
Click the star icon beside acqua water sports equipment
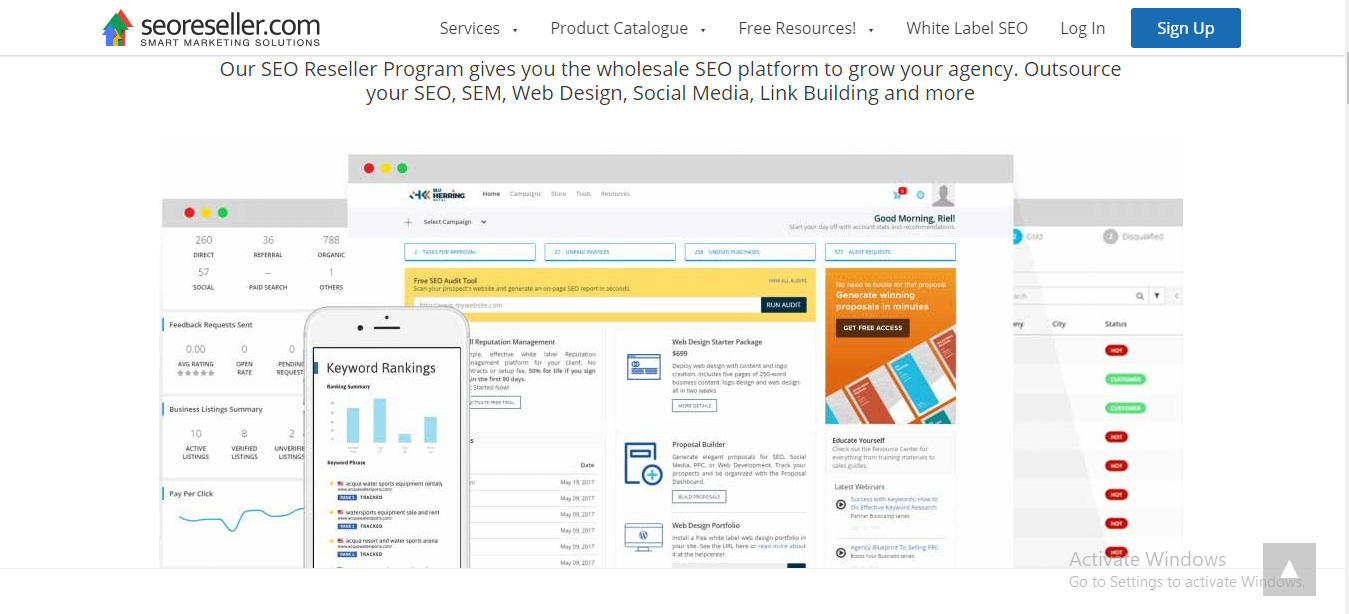tap(331, 483)
